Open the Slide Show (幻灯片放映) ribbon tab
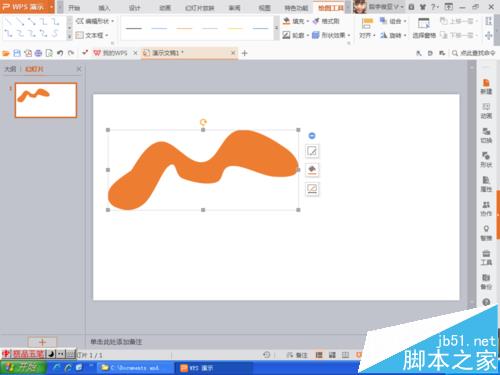Screen dimensions: 500x375 199,8
